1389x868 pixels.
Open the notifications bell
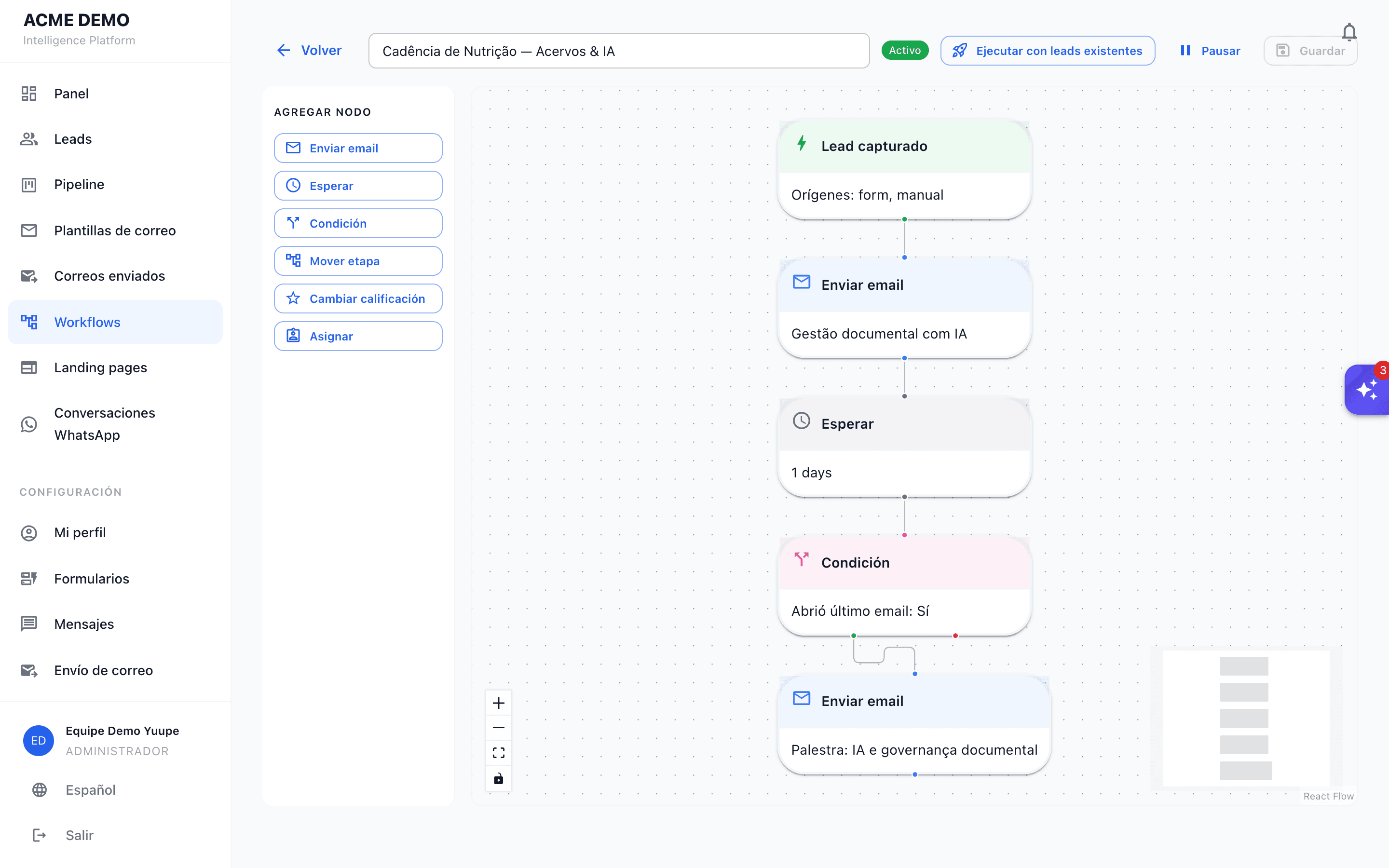(1349, 32)
